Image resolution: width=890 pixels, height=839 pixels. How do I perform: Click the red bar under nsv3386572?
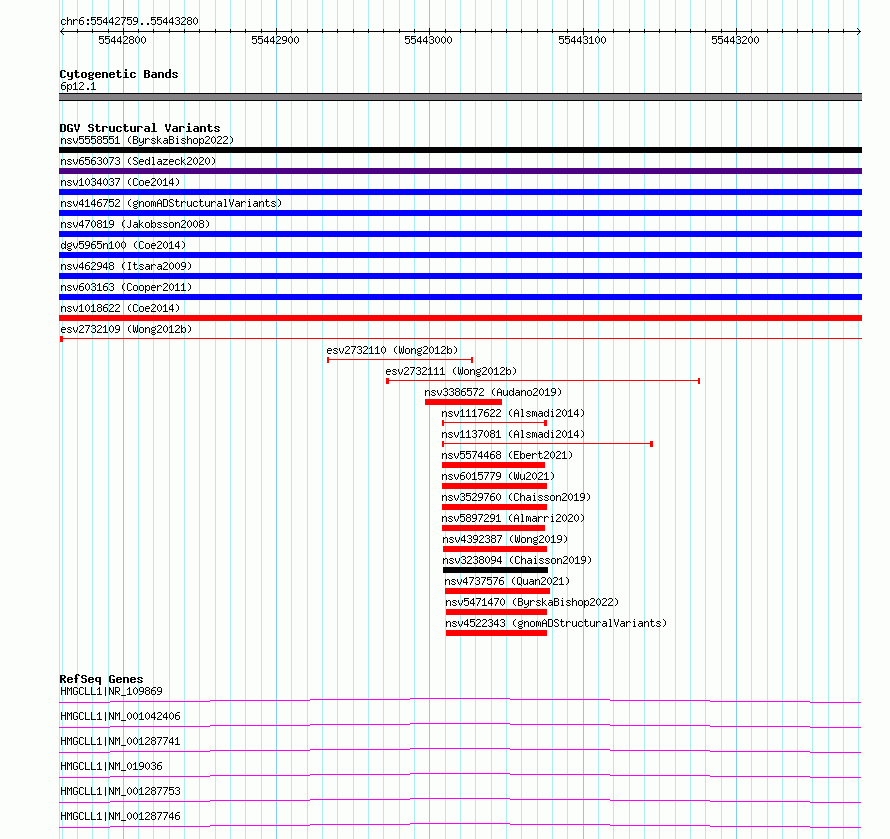point(463,402)
